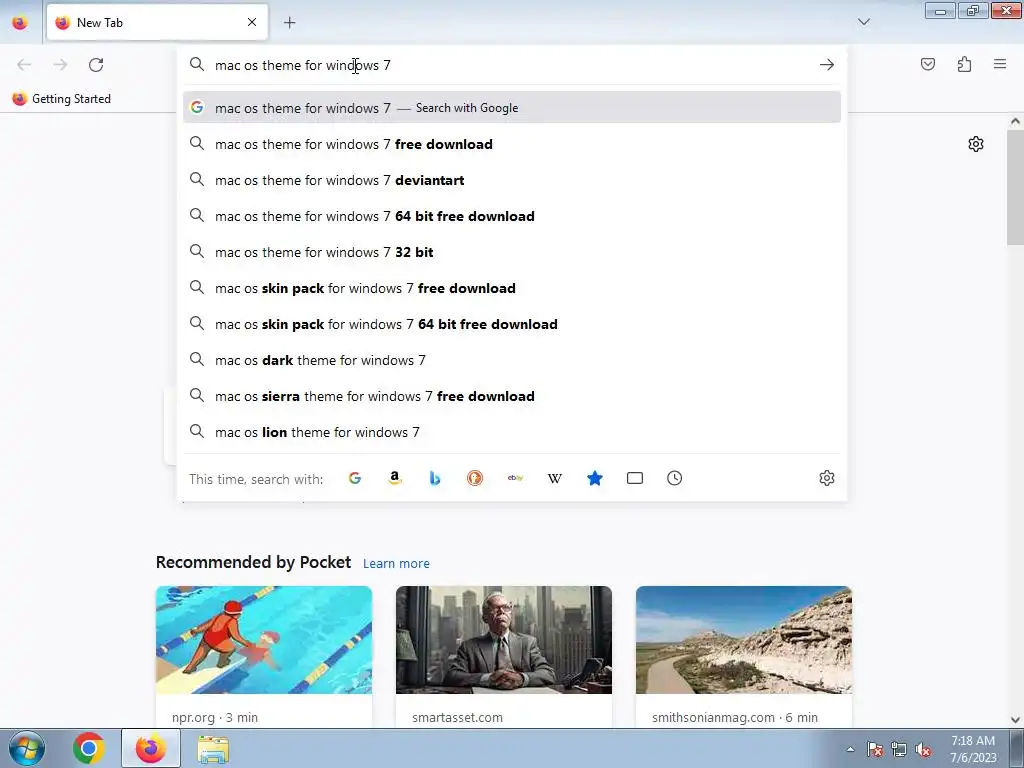Choose the '32 bit' suggestion

pos(512,252)
